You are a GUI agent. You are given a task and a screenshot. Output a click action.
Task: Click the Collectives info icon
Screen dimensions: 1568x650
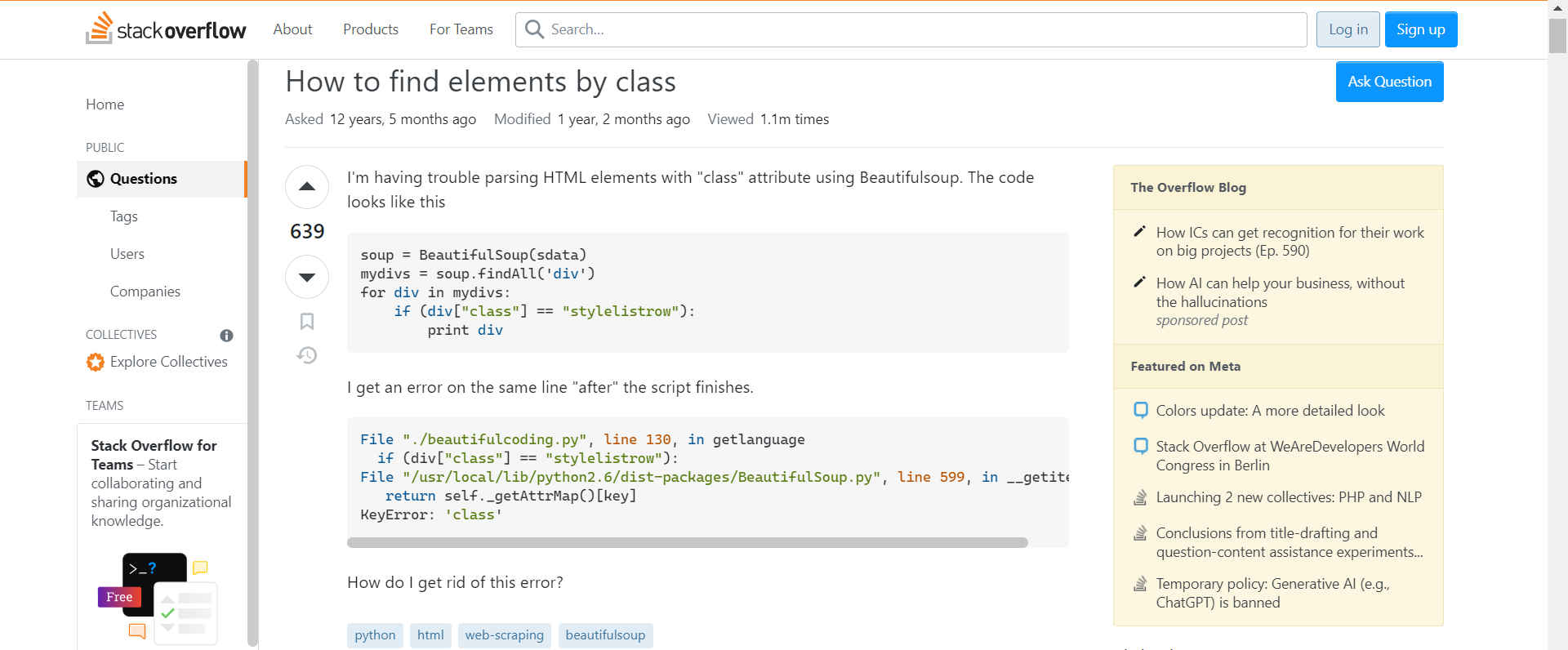pyautogui.click(x=226, y=336)
